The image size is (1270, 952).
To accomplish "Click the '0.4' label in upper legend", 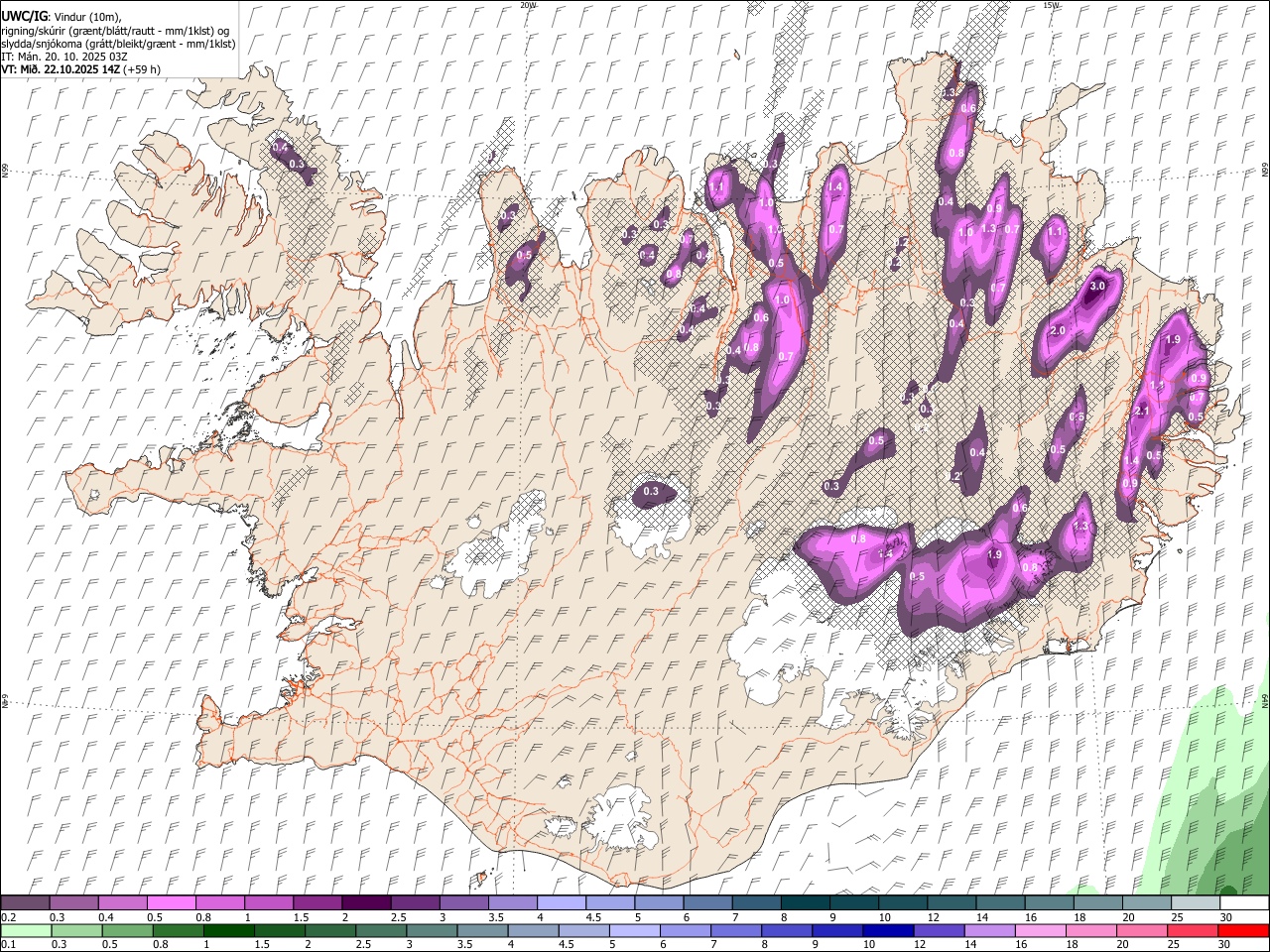I will pos(106,917).
